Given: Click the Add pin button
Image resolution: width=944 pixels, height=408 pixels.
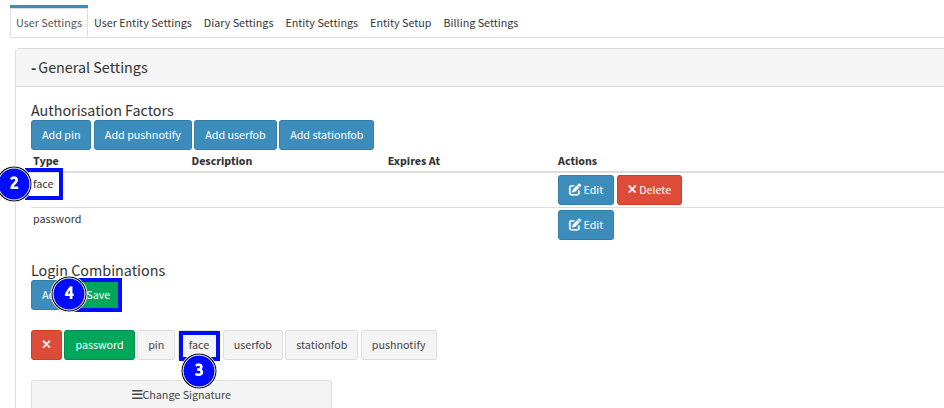Looking at the screenshot, I should (x=61, y=135).
